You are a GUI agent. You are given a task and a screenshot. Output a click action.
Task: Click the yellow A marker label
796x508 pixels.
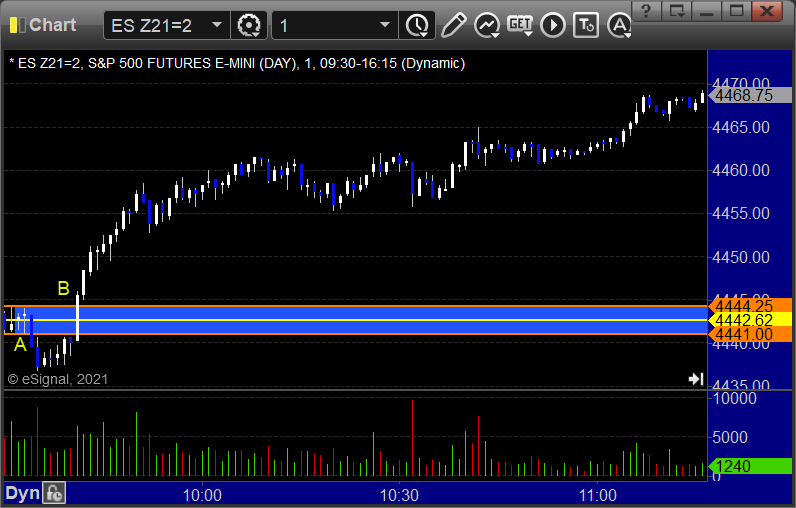(x=20, y=345)
